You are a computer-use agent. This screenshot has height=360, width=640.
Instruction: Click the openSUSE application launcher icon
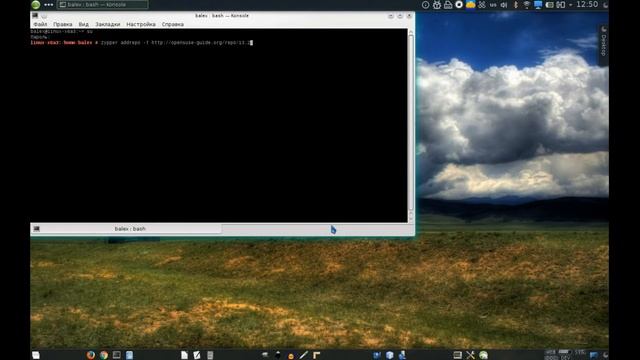click(36, 4)
